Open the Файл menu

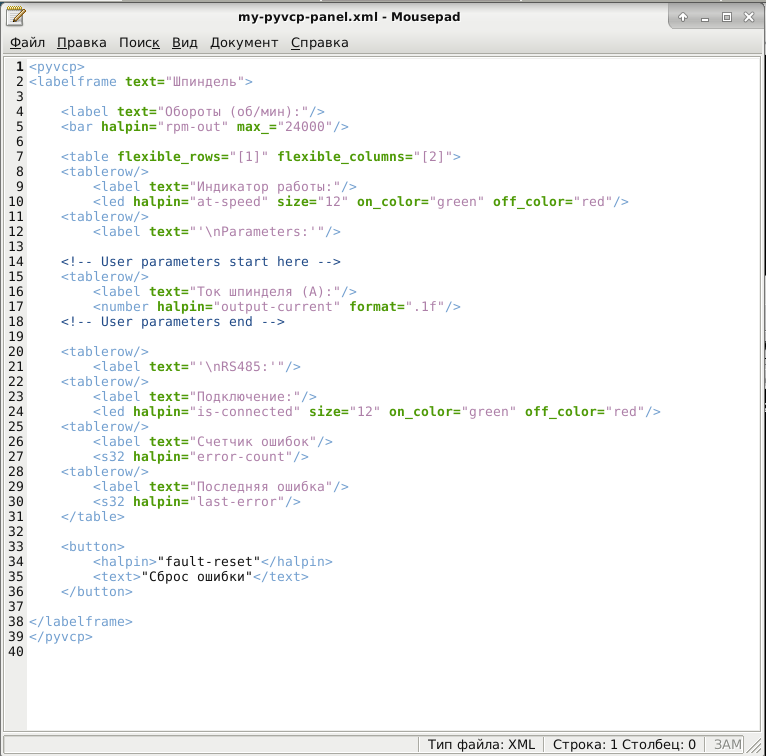point(27,42)
